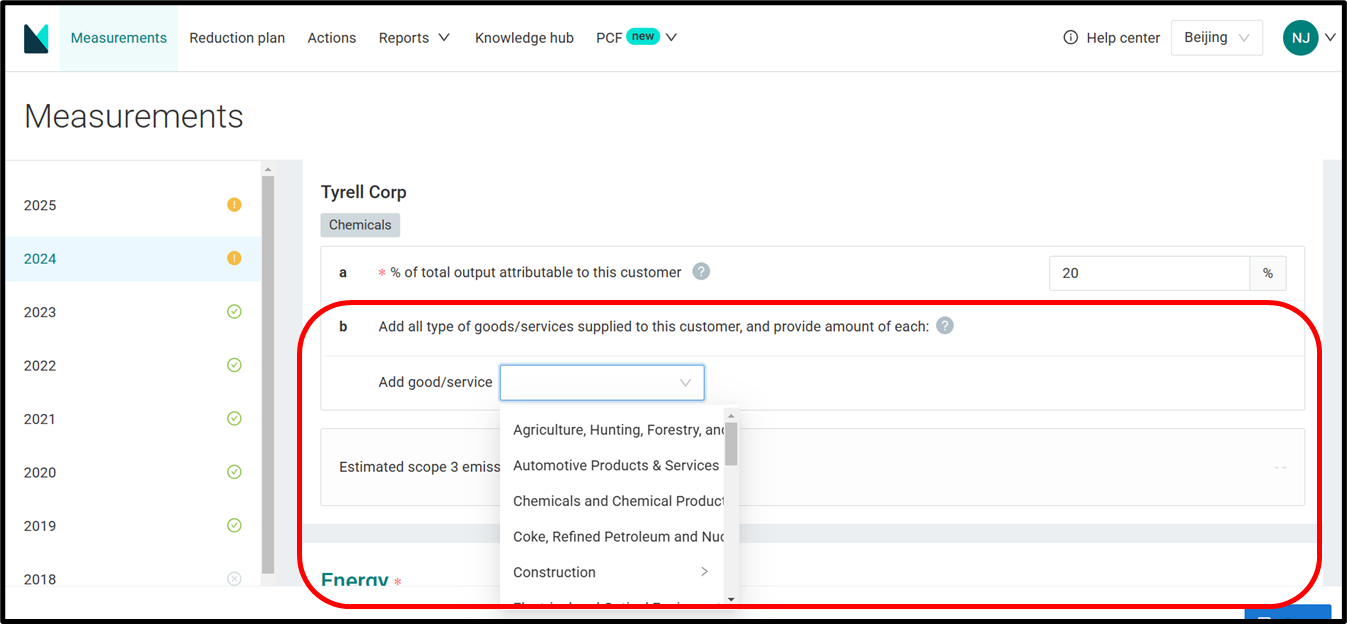
Task: Click the 2020 completed check icon
Action: (234, 472)
